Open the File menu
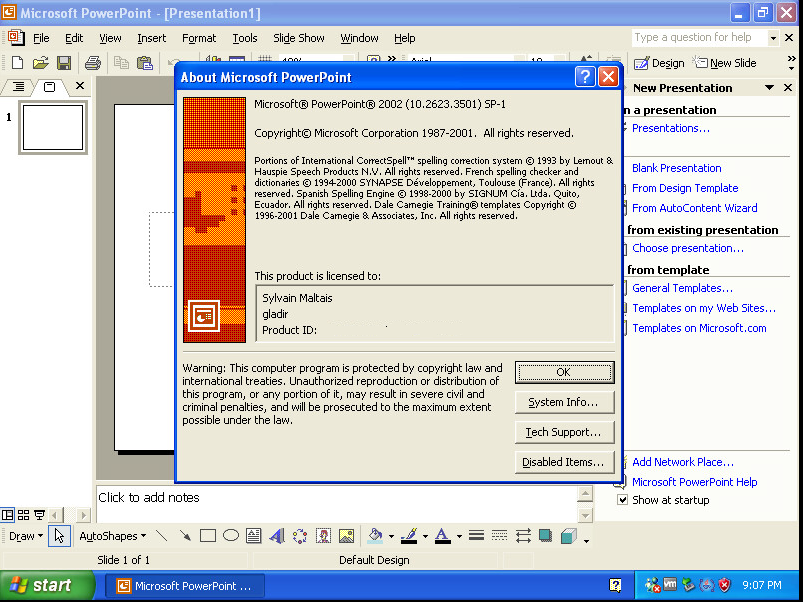 [41, 38]
